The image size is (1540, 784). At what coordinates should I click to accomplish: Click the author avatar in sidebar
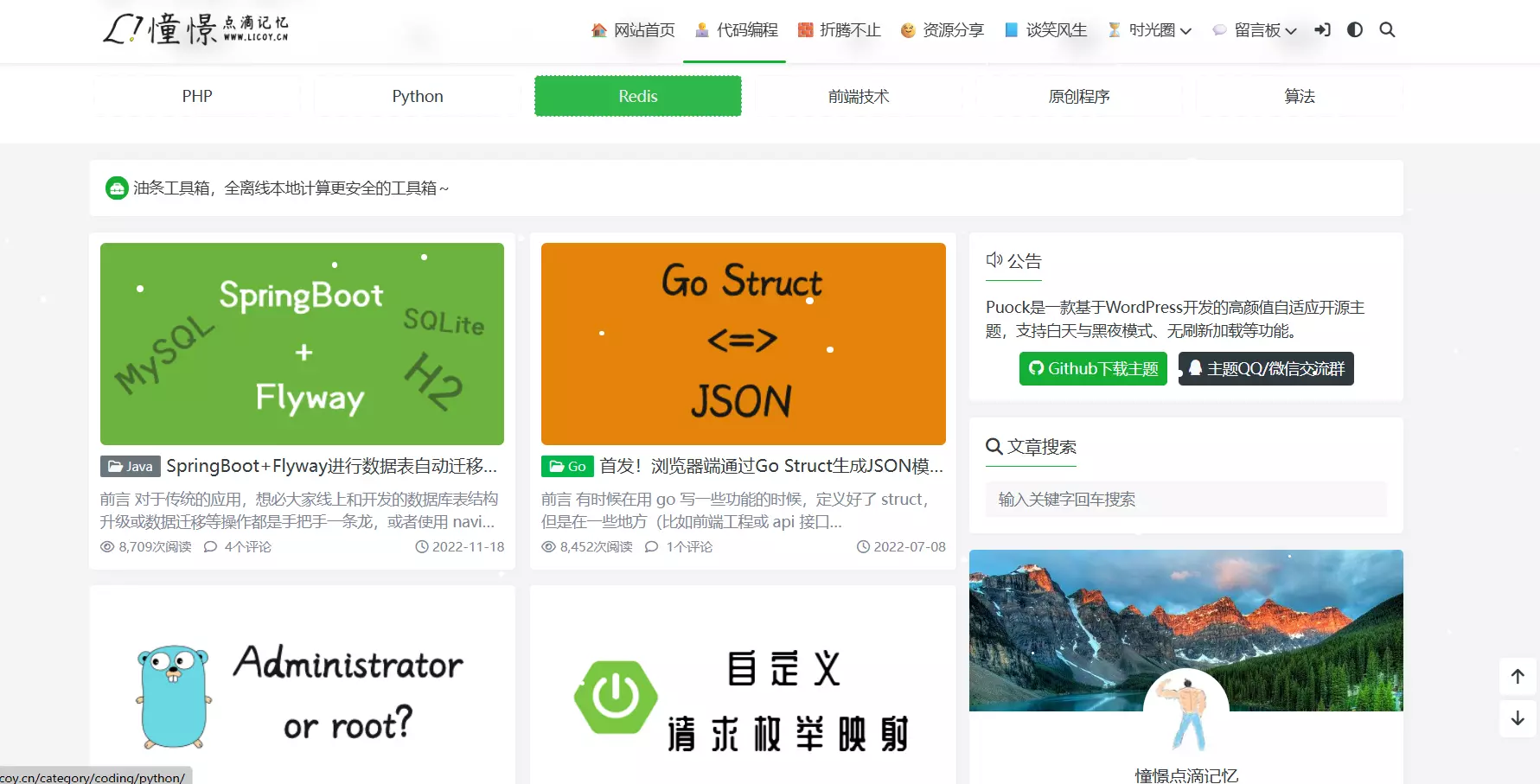[x=1185, y=711]
